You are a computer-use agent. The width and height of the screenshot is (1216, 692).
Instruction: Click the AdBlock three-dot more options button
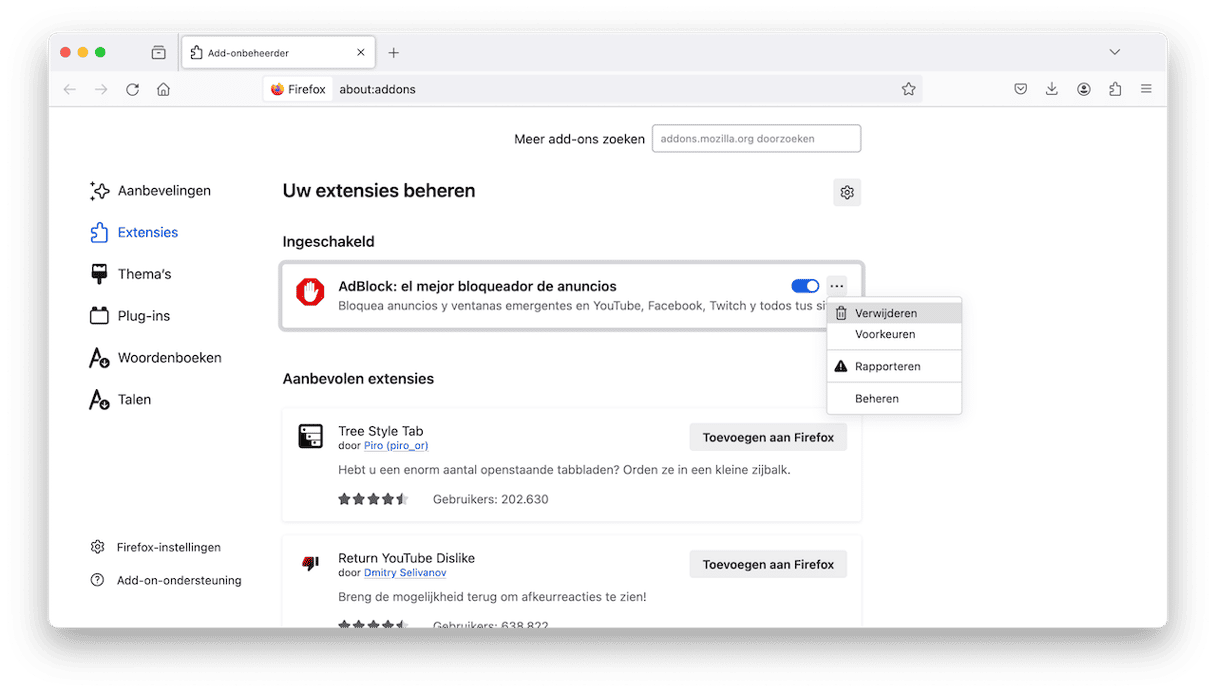point(837,286)
